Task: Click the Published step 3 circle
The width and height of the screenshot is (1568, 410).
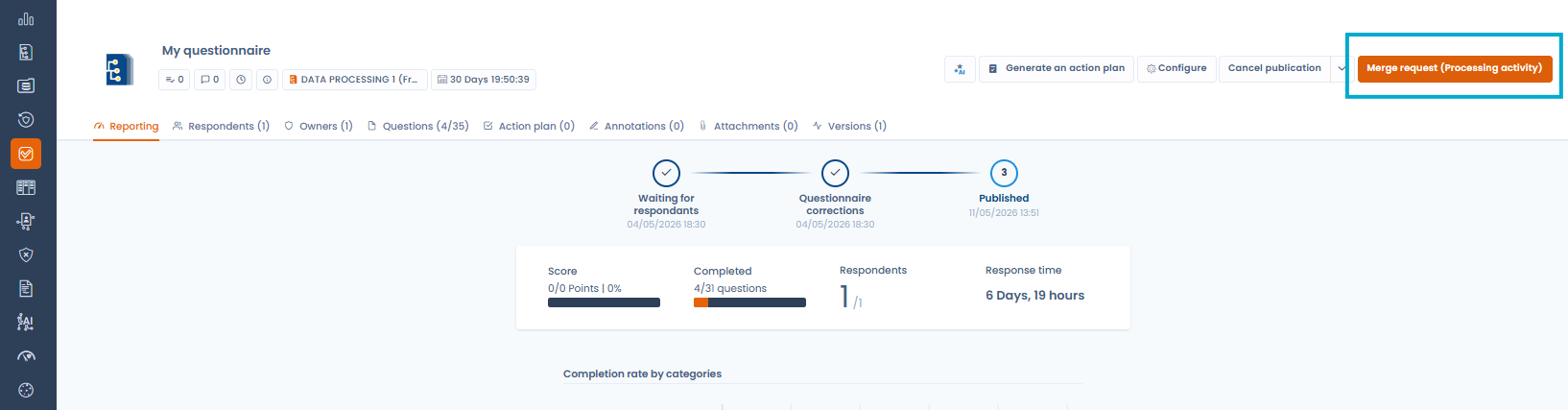Action: pos(1004,173)
